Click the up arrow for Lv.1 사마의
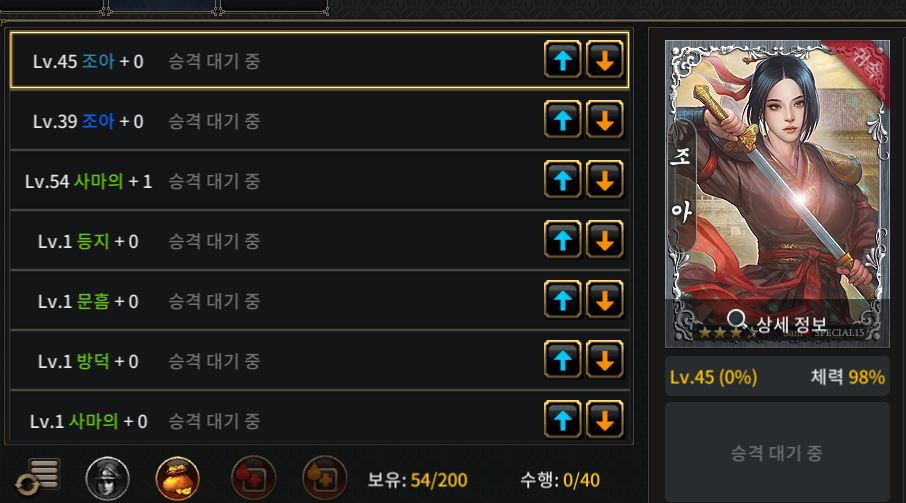906x503 pixels. pyautogui.click(x=563, y=420)
